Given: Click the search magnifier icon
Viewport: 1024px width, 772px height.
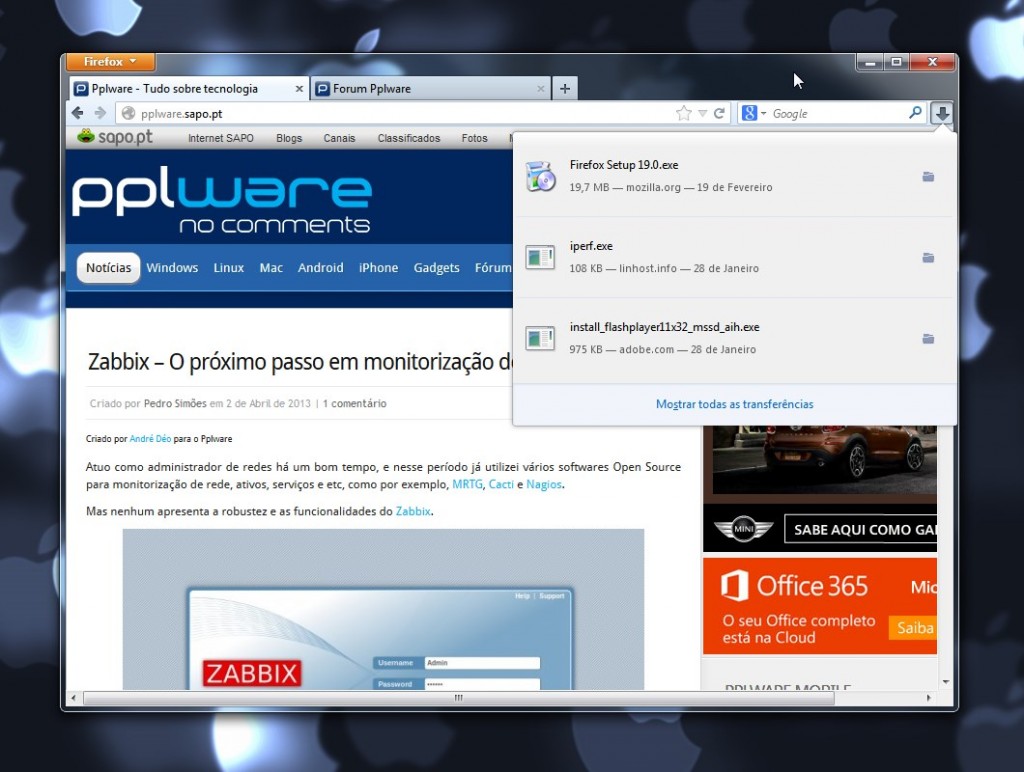Looking at the screenshot, I should click(916, 113).
